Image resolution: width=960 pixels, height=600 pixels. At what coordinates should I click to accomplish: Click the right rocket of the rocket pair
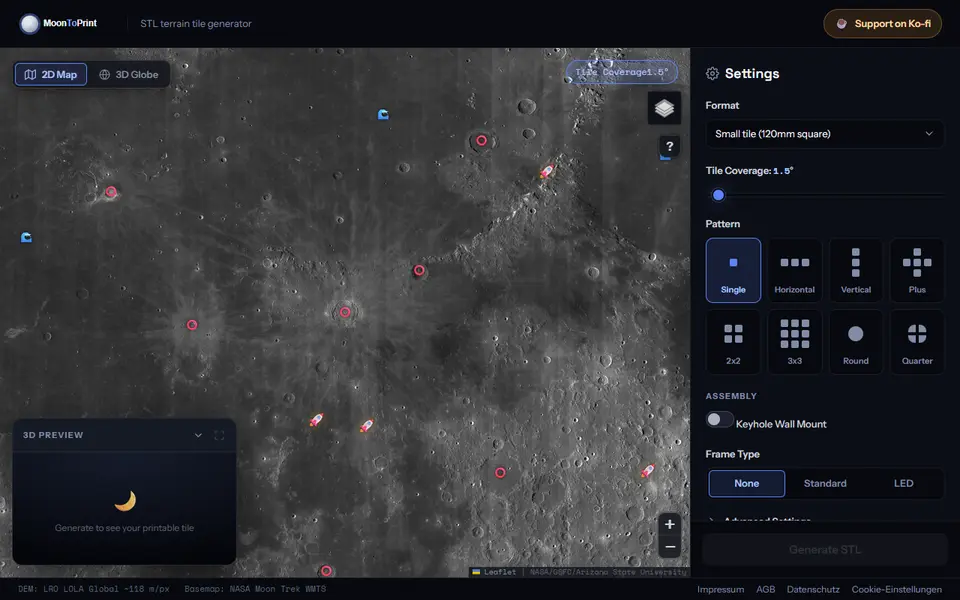(366, 426)
